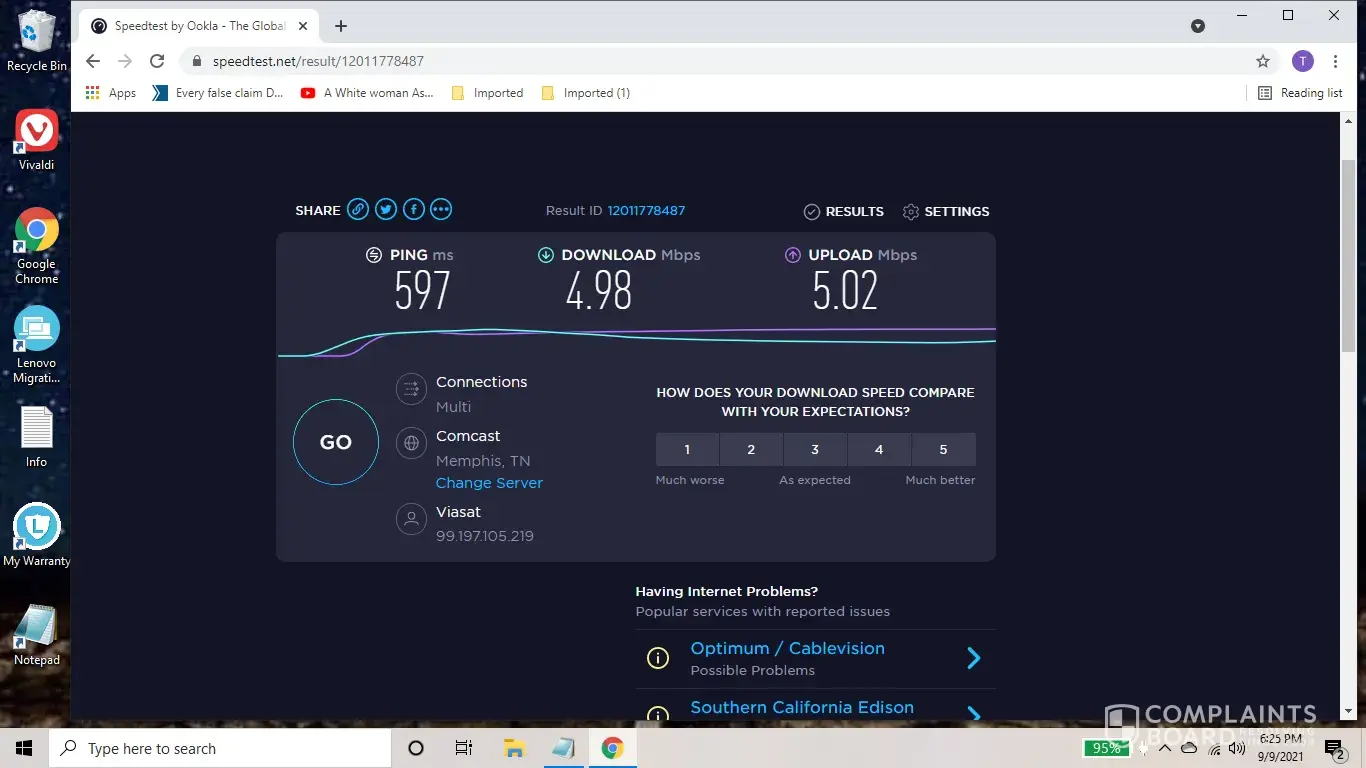Open a new Chrome tab
Viewport: 1366px width, 768px height.
(341, 26)
